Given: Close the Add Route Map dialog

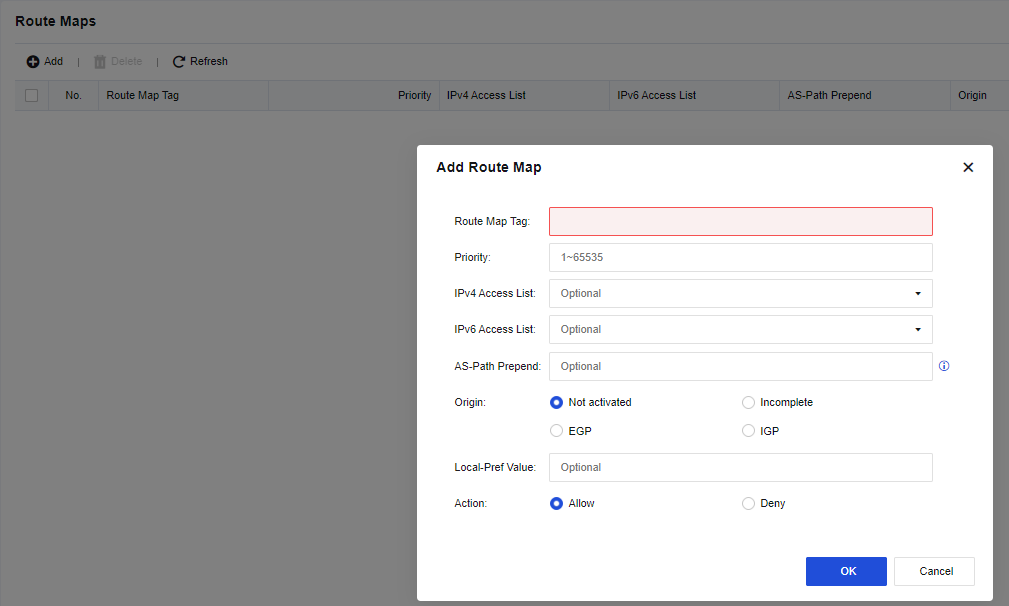Looking at the screenshot, I should click(967, 168).
